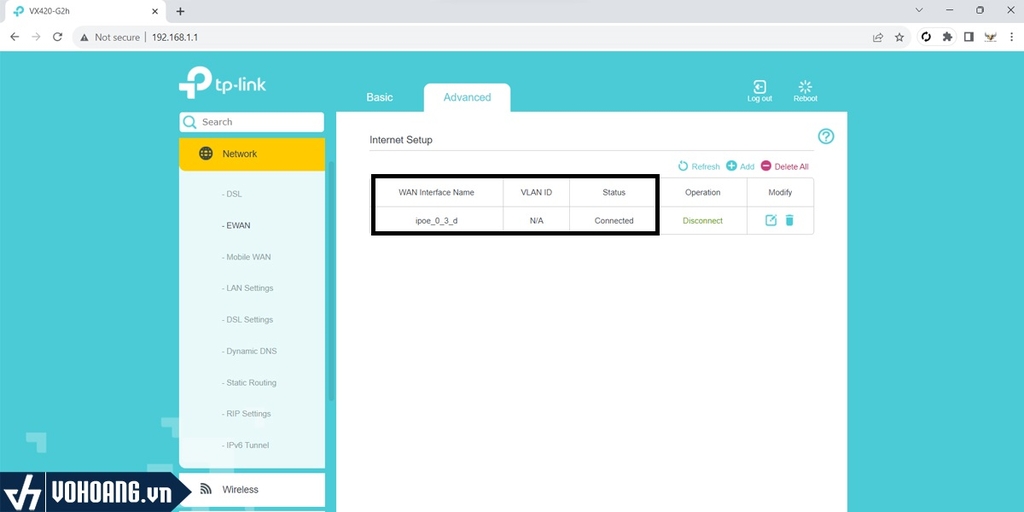The image size is (1024, 512).
Task: Open the help question mark icon
Action: (826, 136)
